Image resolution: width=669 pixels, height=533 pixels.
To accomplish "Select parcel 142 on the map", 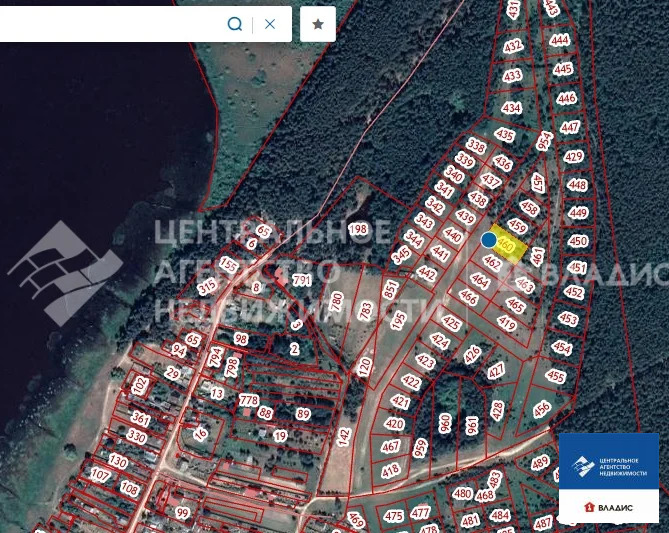I will click(343, 437).
